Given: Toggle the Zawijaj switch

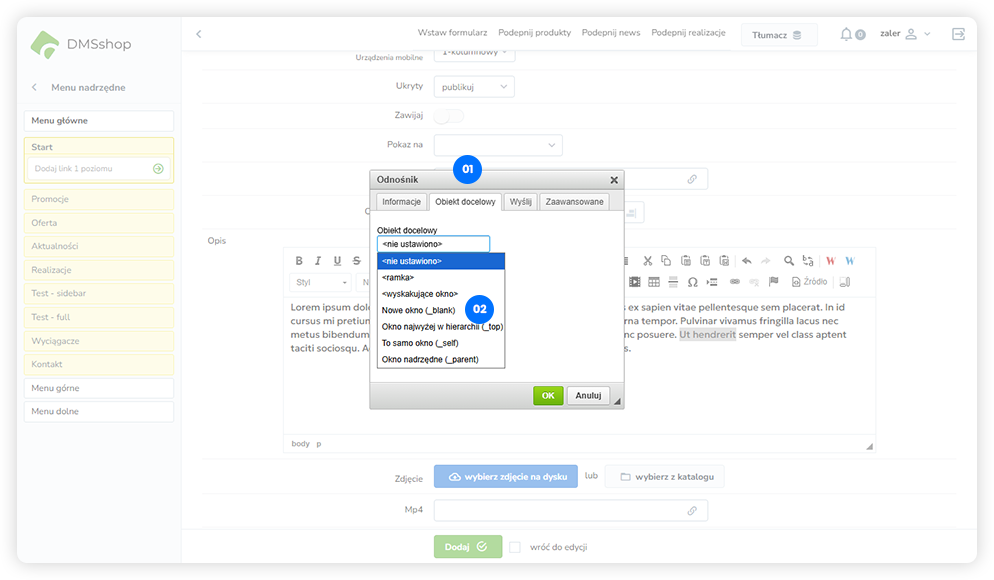Looking at the screenshot, I should pos(448,116).
